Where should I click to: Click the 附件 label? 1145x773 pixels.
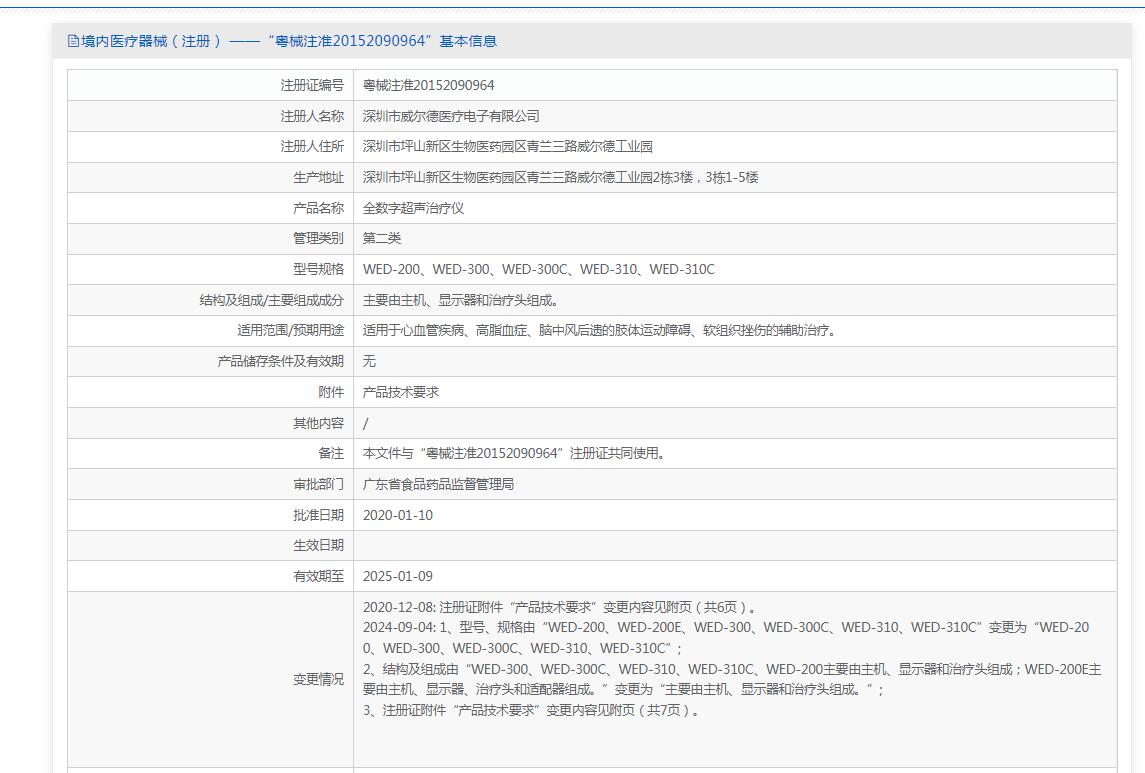(x=331, y=392)
